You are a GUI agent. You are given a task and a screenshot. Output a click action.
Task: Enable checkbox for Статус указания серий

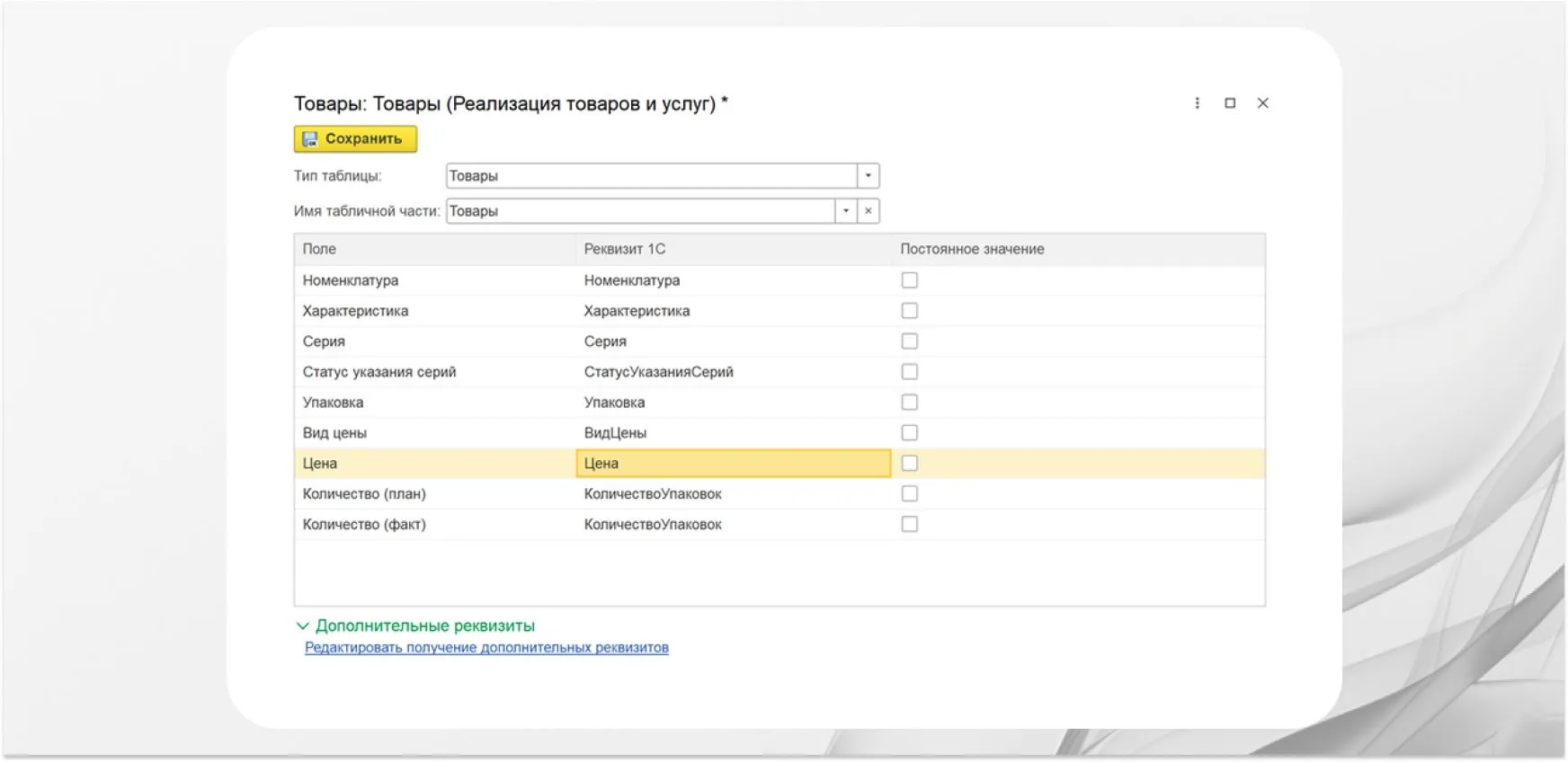click(910, 372)
